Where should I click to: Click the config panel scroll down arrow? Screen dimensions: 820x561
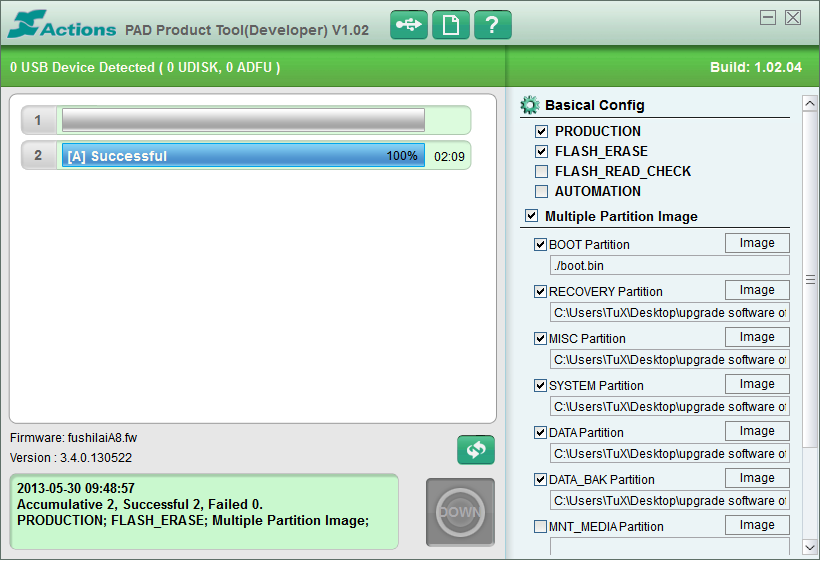810,547
